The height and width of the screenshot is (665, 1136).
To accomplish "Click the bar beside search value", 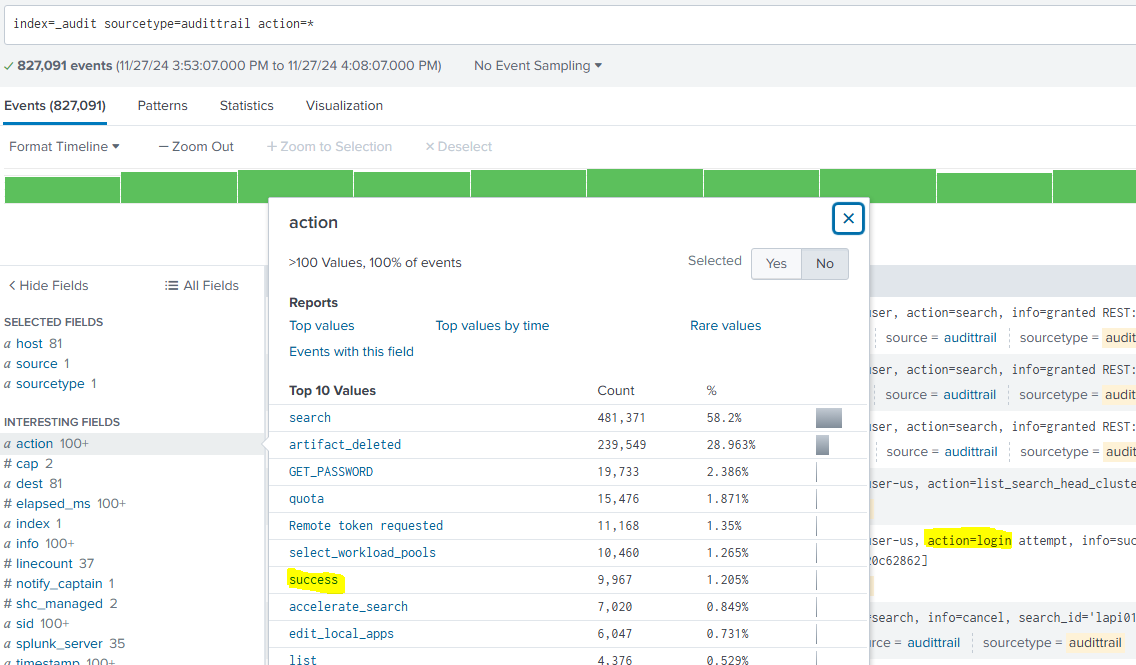I will coord(828,418).
